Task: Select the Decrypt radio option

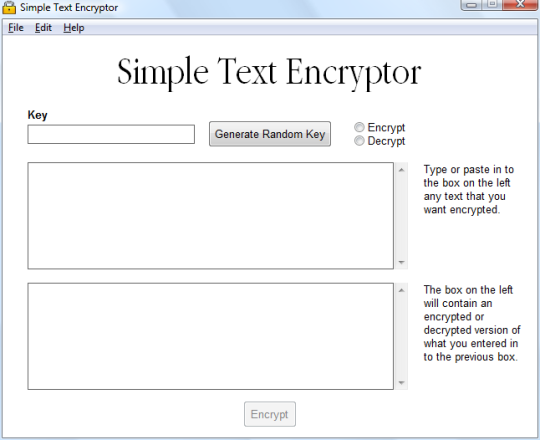Action: click(380, 141)
